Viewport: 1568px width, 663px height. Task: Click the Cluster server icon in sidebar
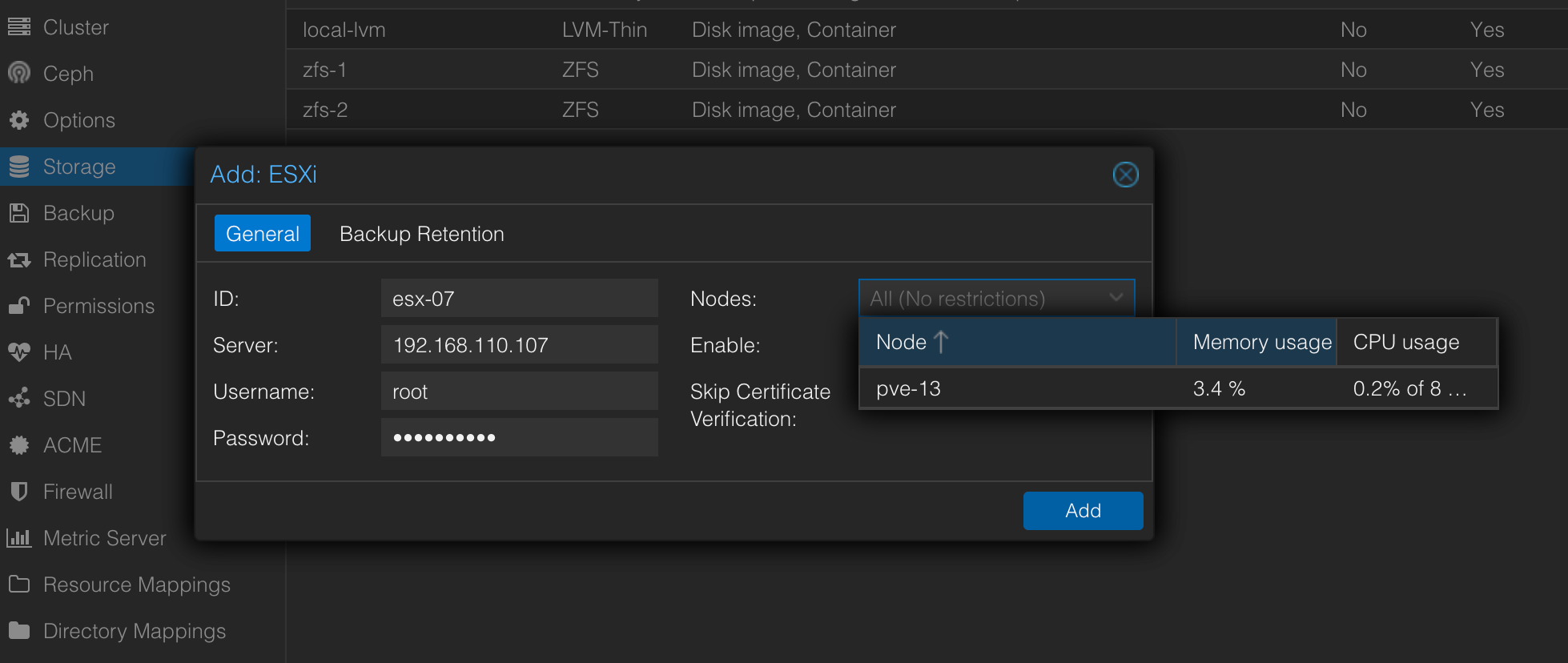tap(19, 27)
